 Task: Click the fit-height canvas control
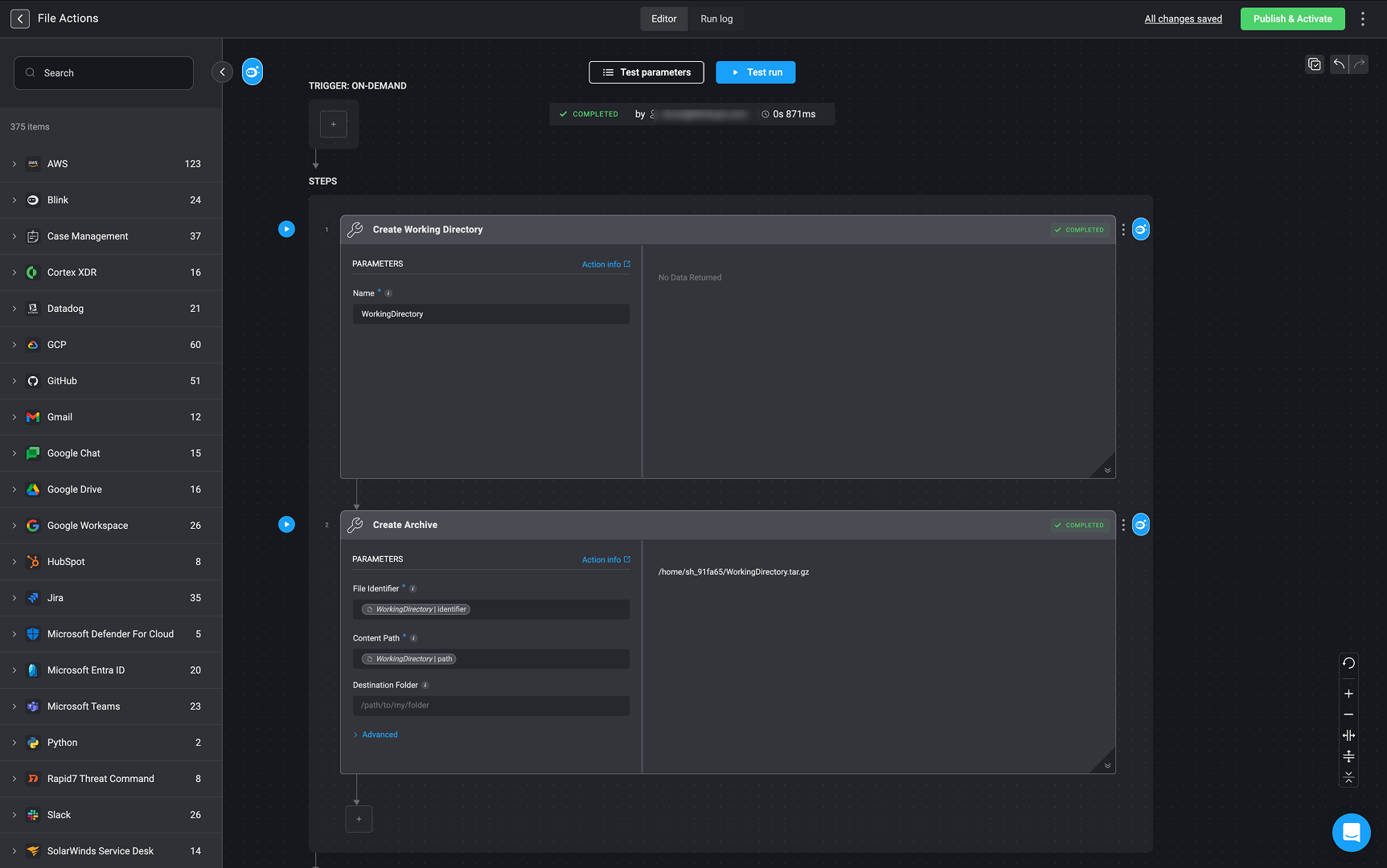tap(1349, 756)
